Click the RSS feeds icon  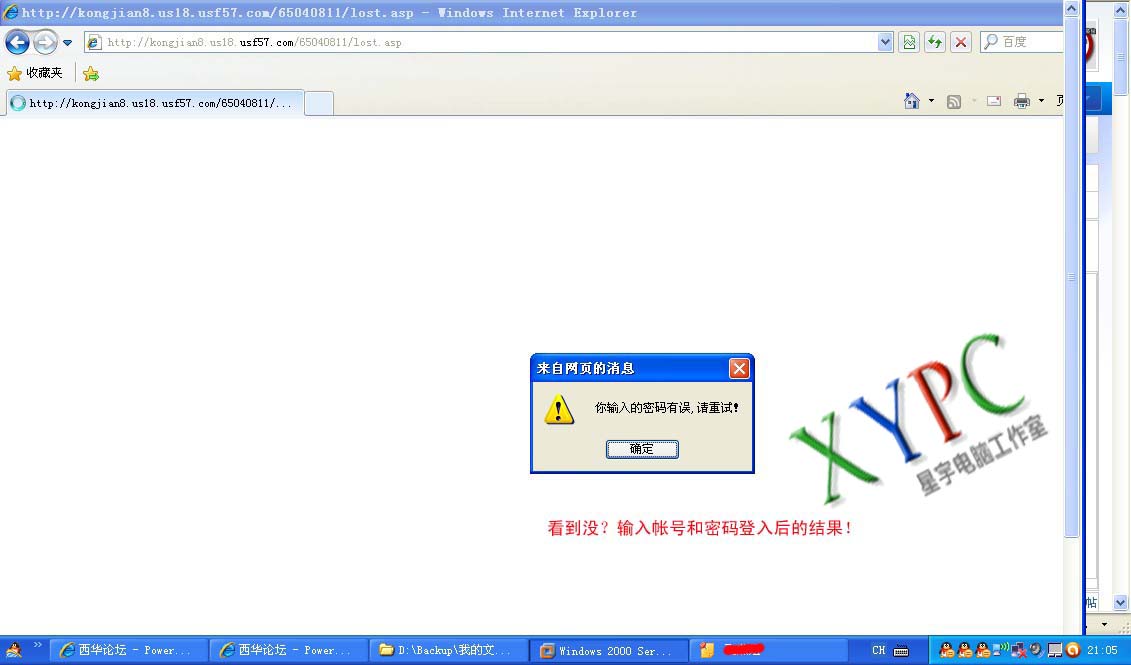click(x=954, y=102)
